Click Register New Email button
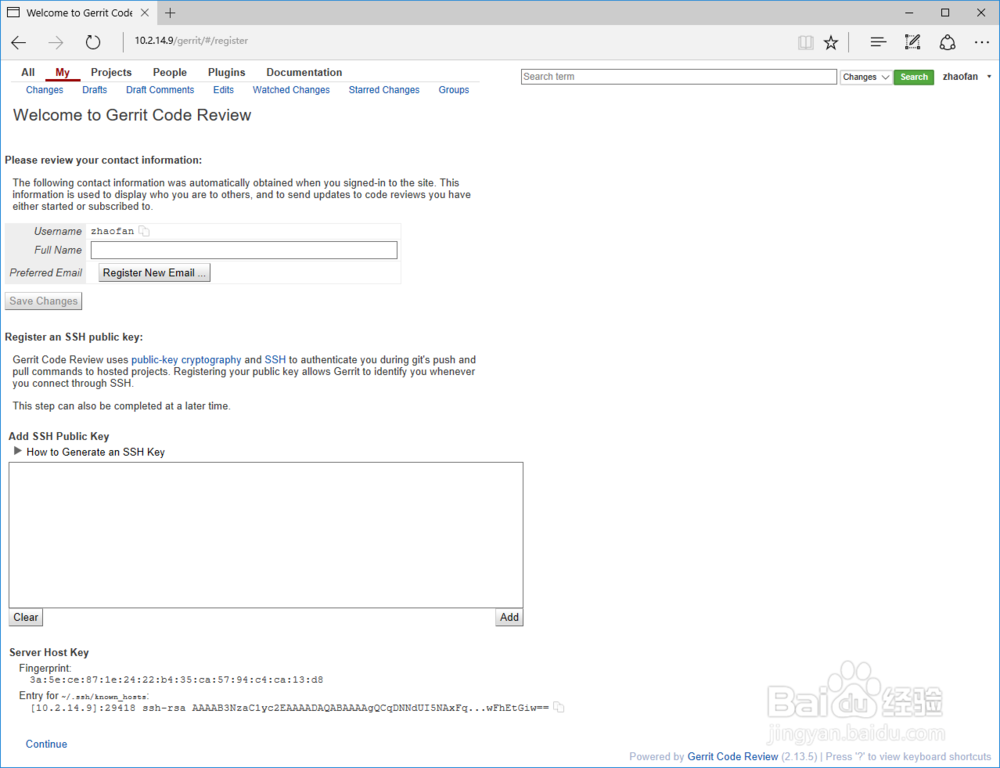This screenshot has height=768, width=1000. point(154,272)
